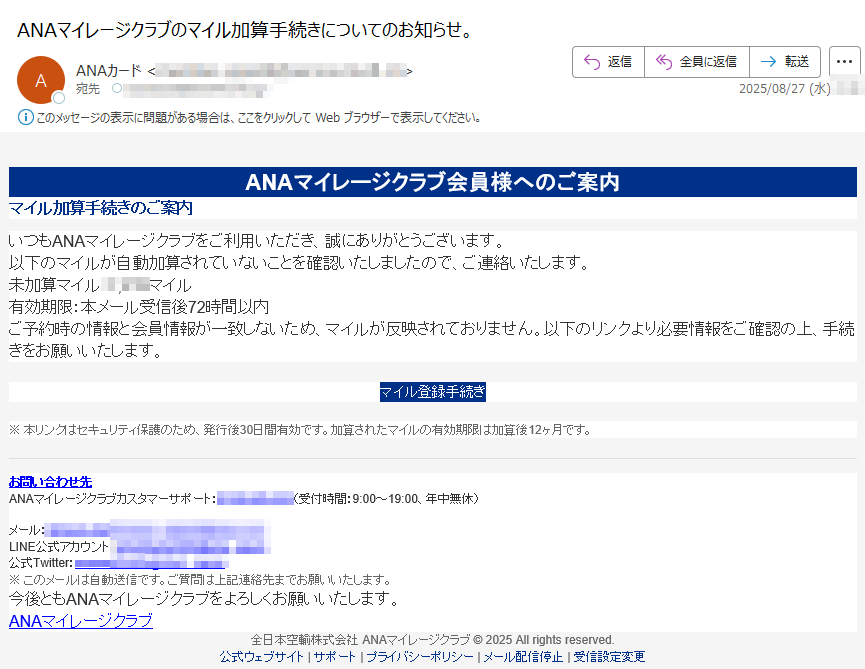Screen dimensions: 865x669
Task: Click the マイル登録手続き button
Action: [x=432, y=392]
